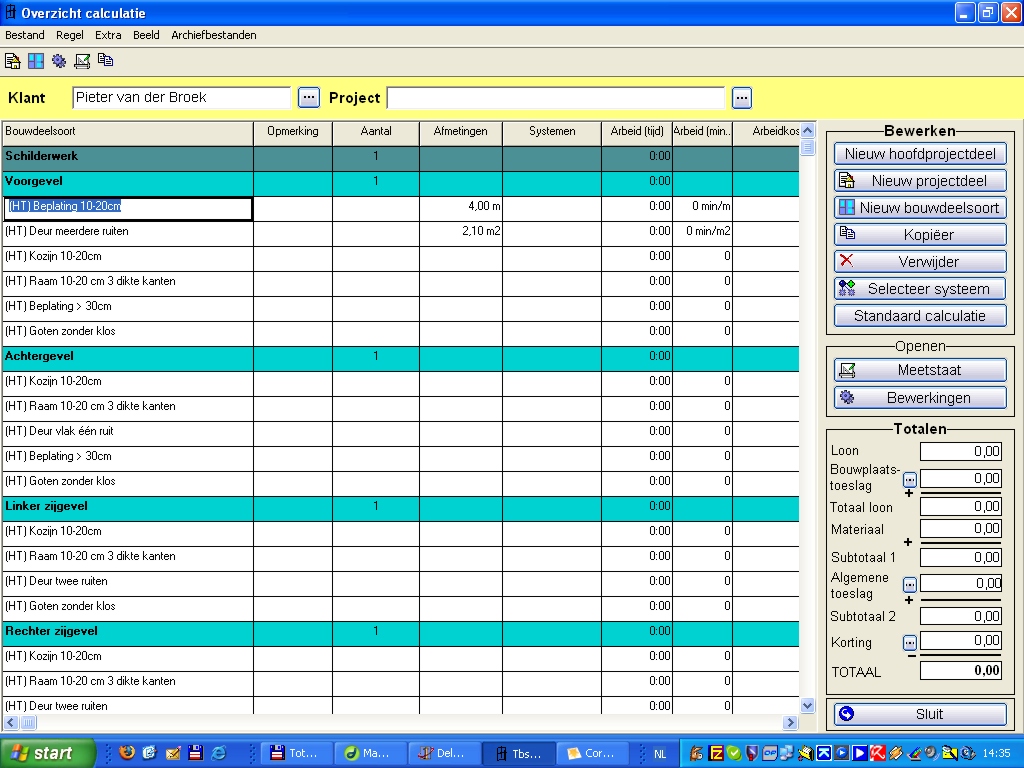The width and height of the screenshot is (1024, 768).
Task: Click the copy documents toolbar icon
Action: point(105,61)
